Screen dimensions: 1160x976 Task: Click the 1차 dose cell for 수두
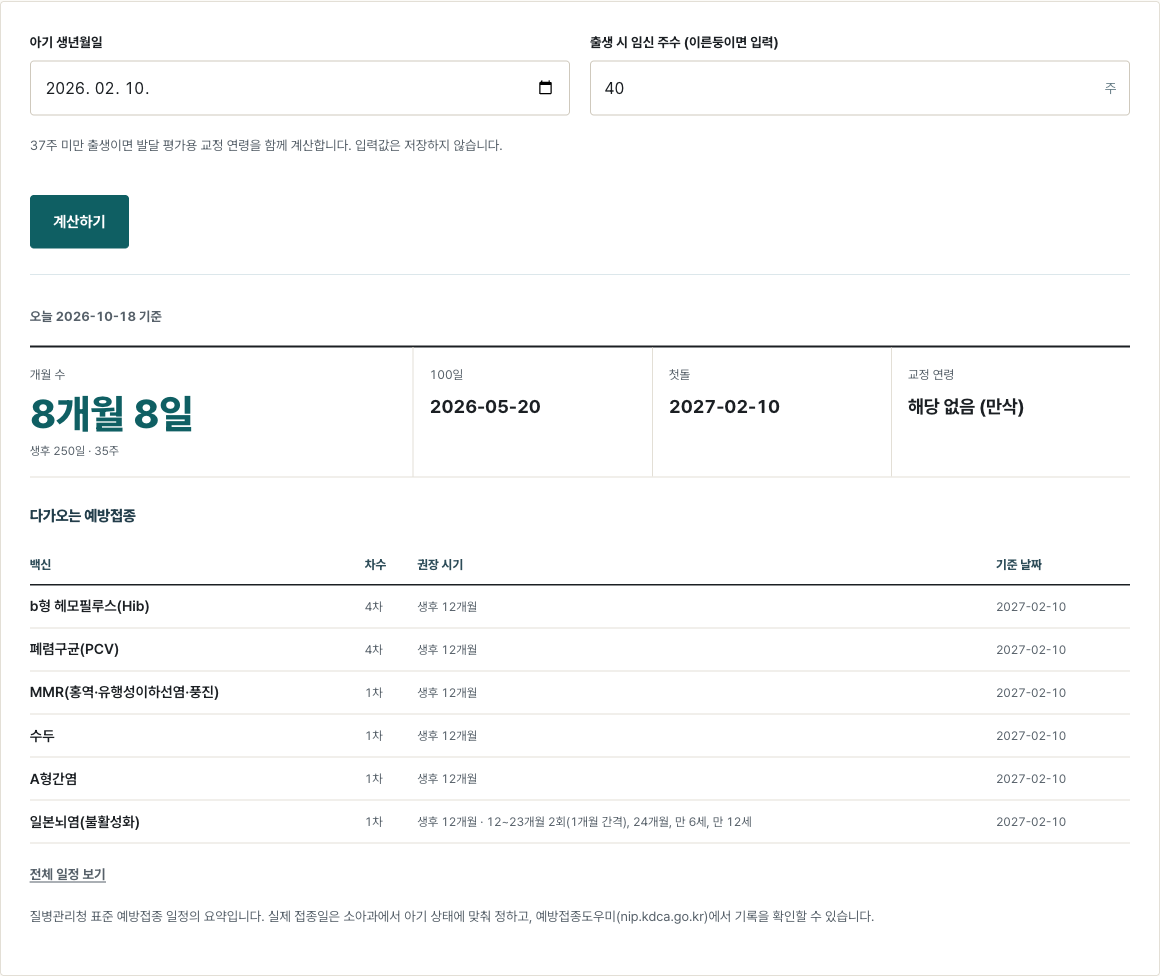click(x=374, y=736)
